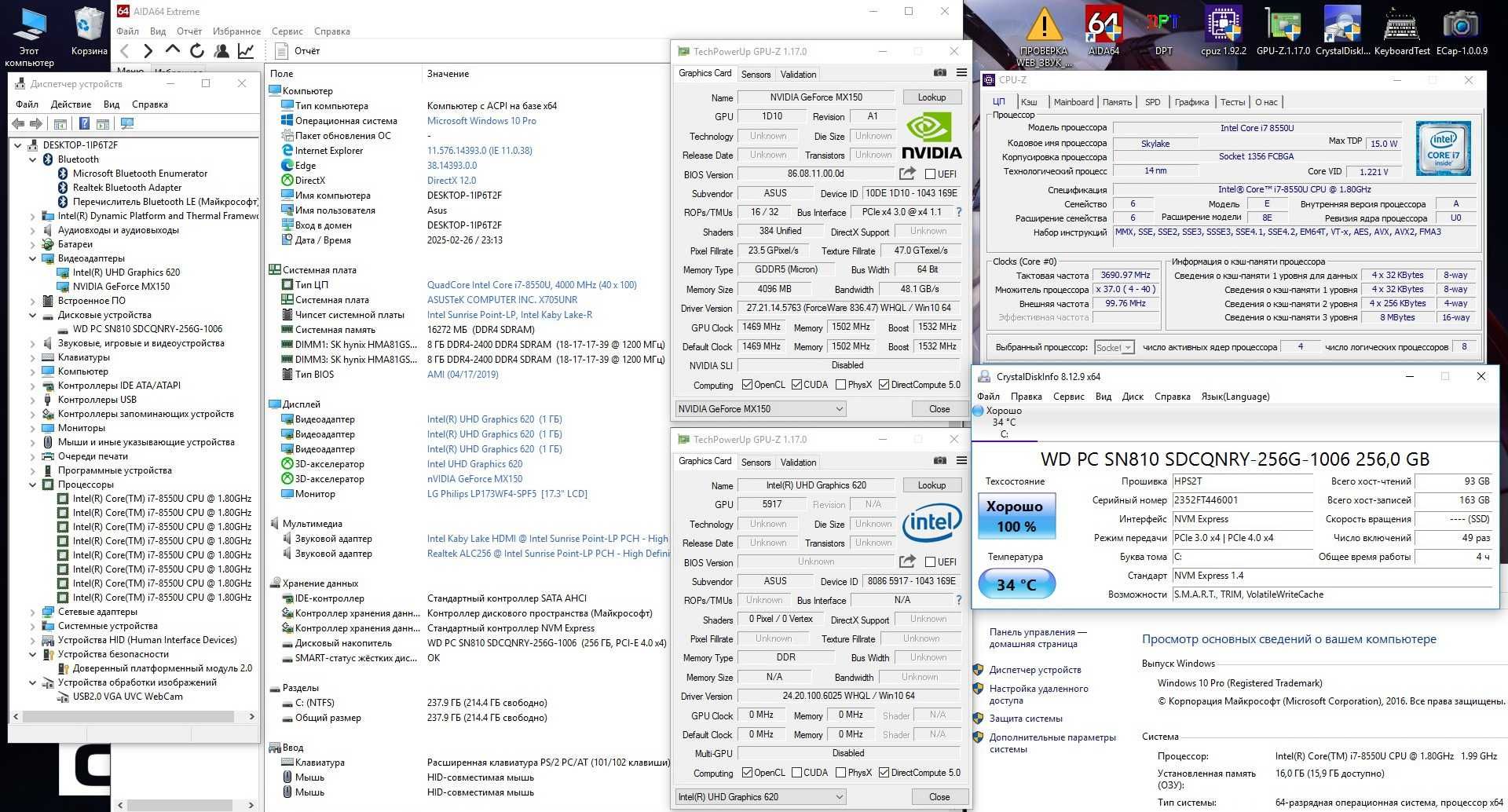Click AIDA64 toolbar up arrow

coord(173,51)
